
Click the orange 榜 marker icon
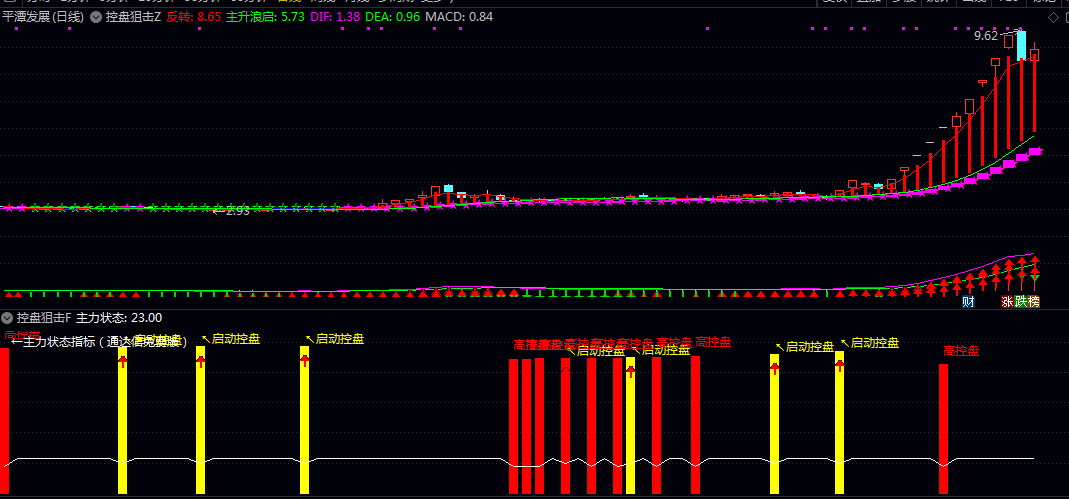1034,302
